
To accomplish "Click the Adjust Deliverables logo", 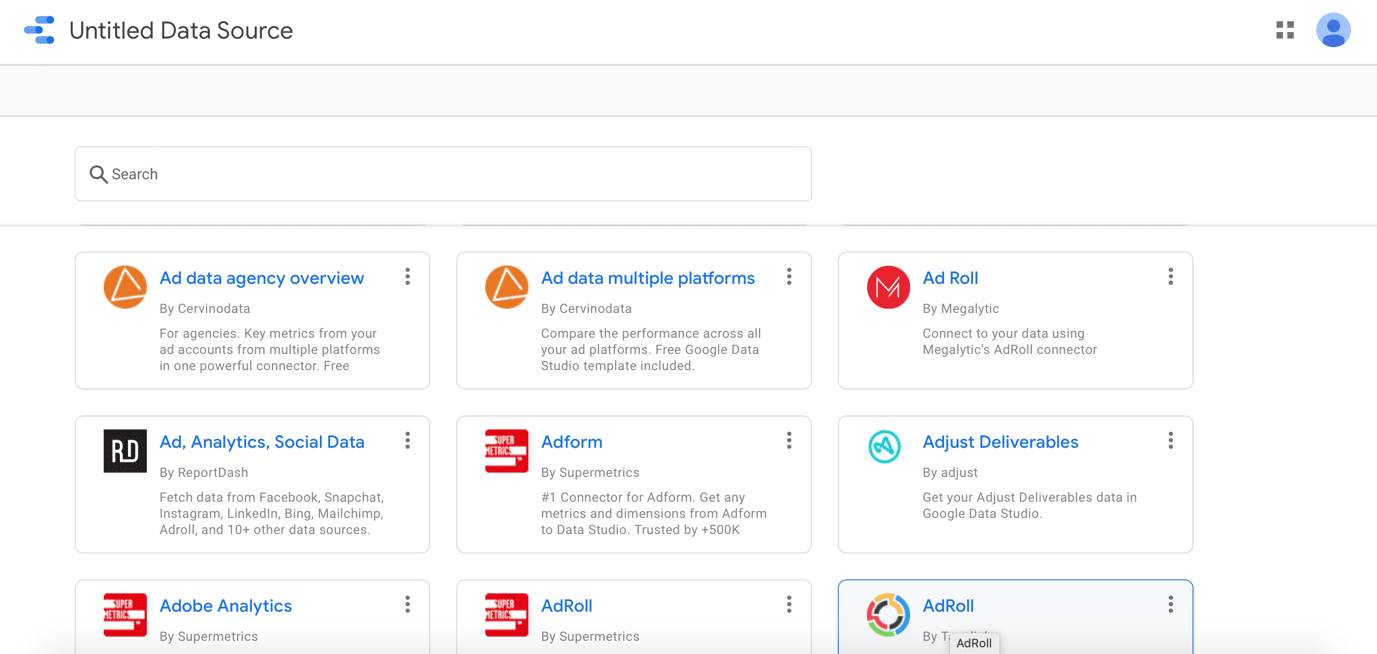I will (885, 447).
